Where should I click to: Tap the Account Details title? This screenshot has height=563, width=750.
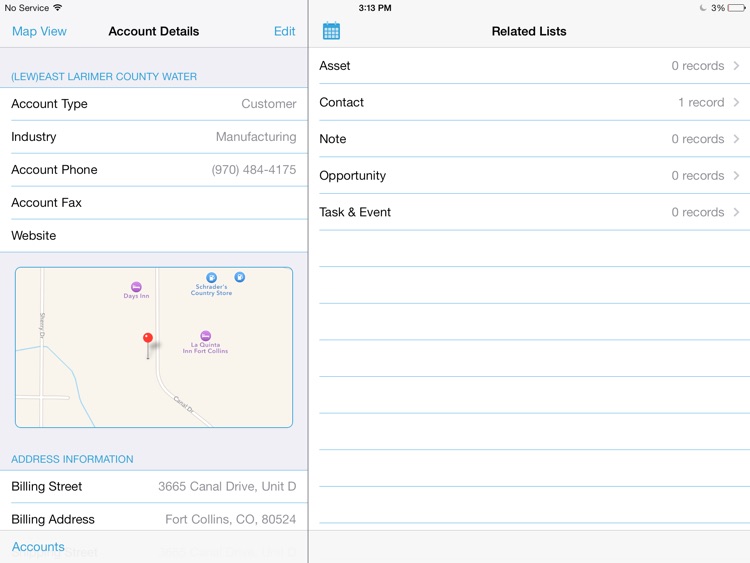pos(154,31)
